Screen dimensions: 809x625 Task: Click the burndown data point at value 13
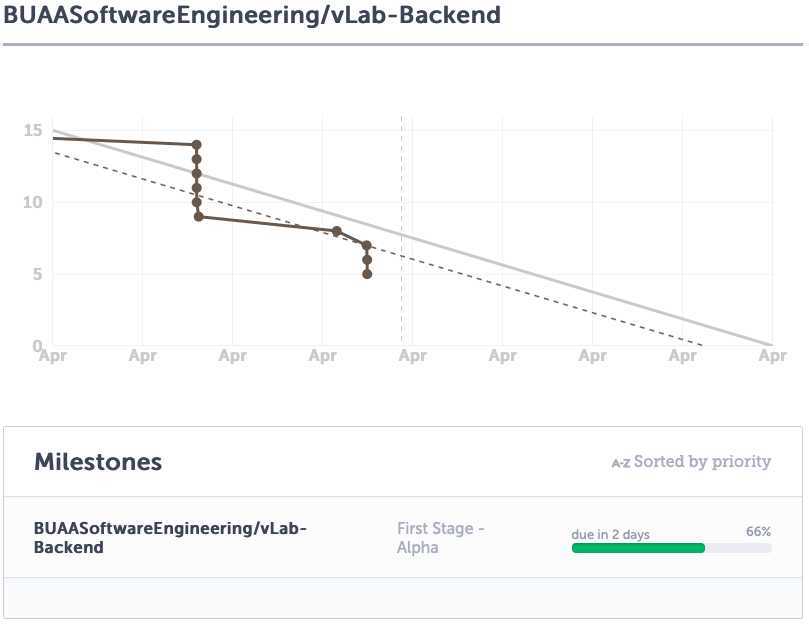[x=197, y=159]
